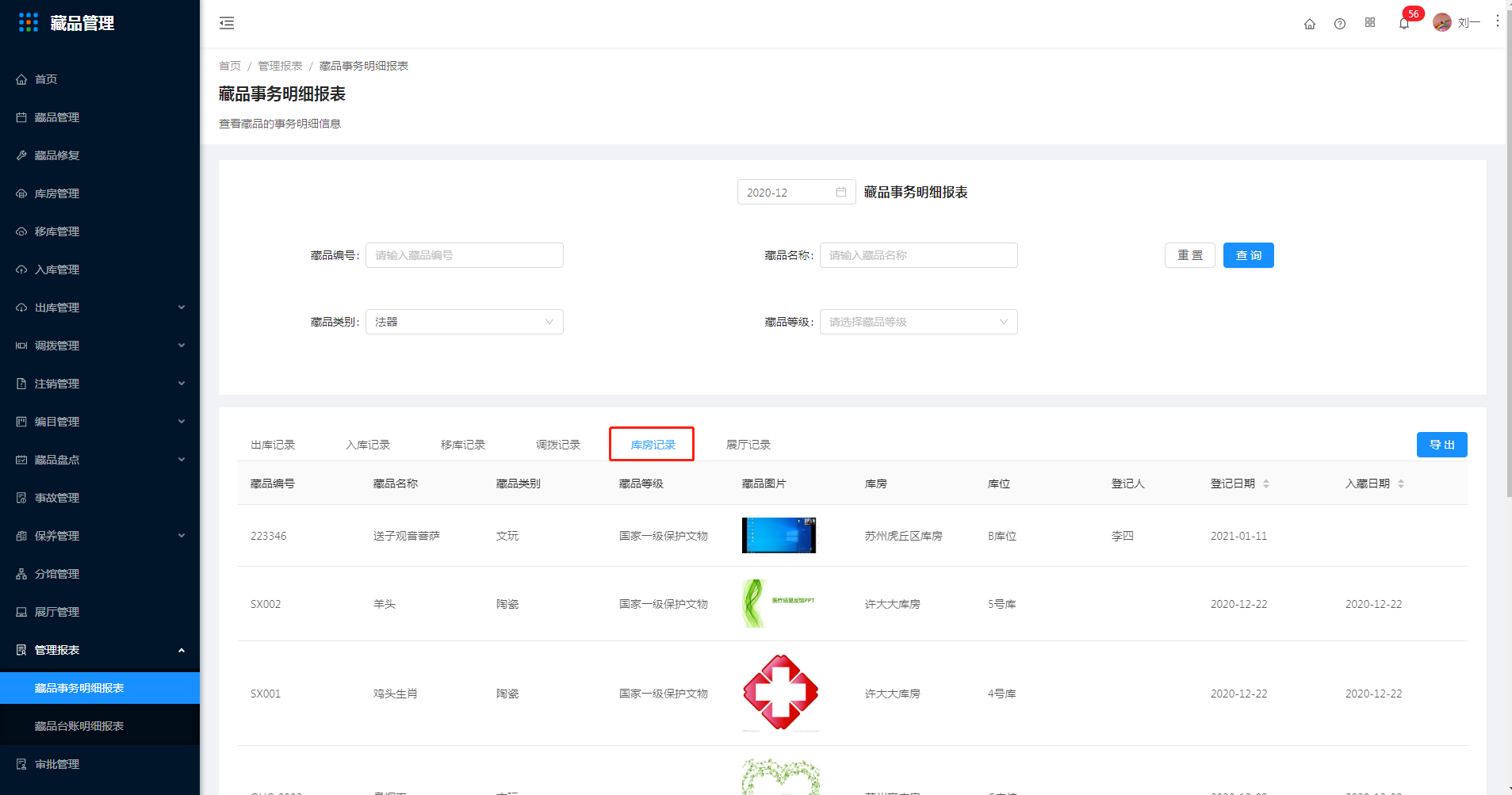
Task: Go home via the top house icon
Action: (1310, 24)
